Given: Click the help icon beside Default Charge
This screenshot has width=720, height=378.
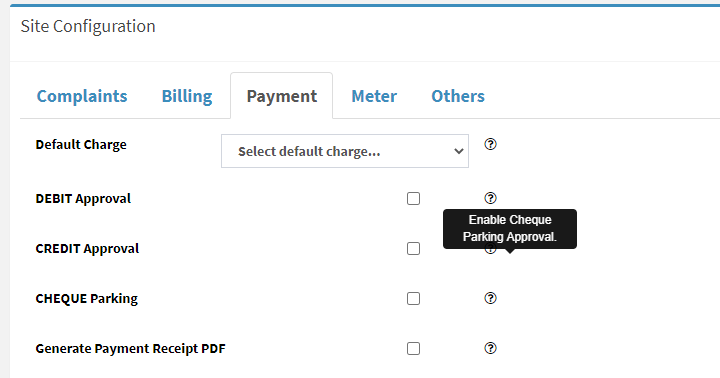Looking at the screenshot, I should (490, 144).
